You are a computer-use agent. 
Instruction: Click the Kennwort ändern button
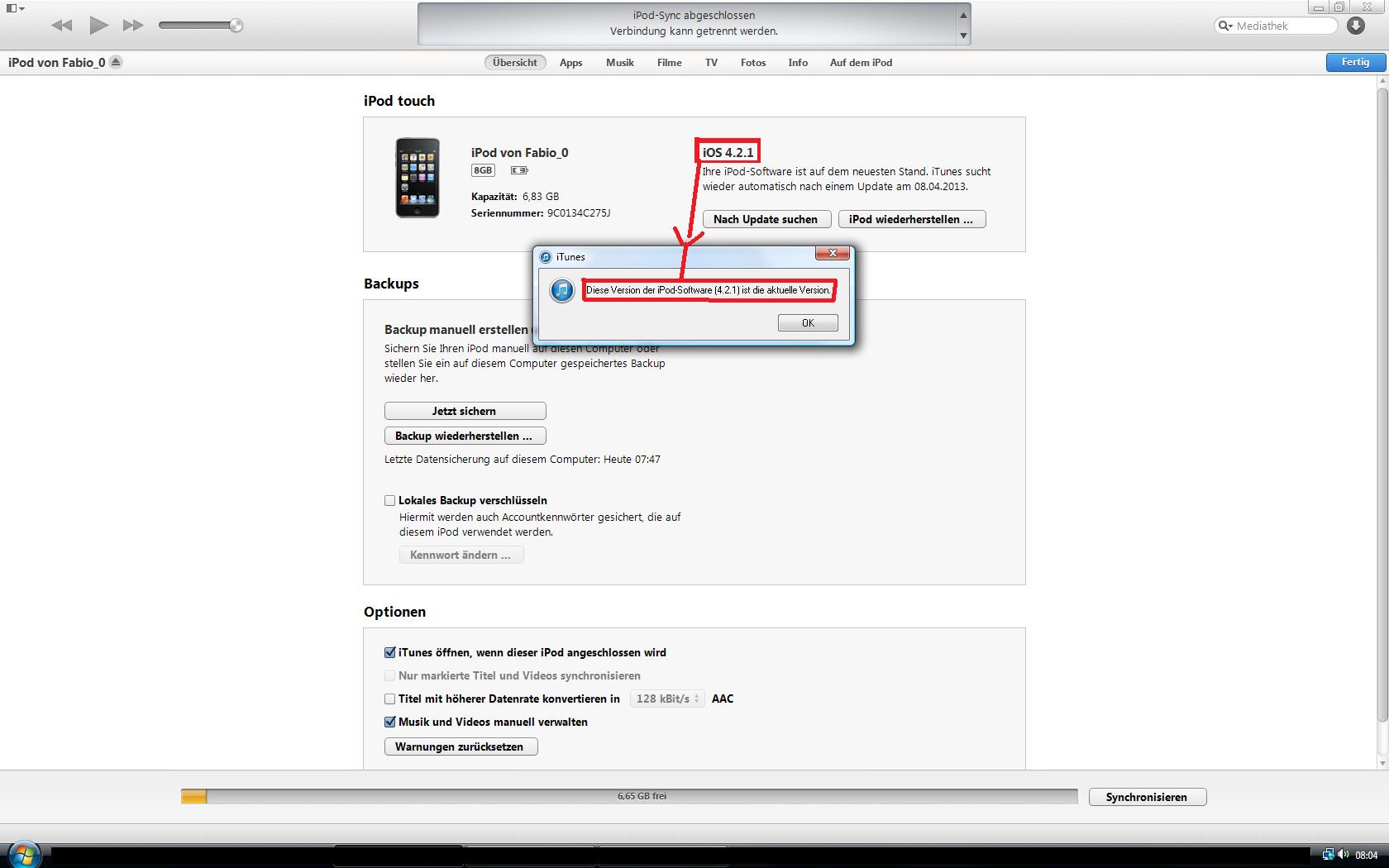pos(461,555)
